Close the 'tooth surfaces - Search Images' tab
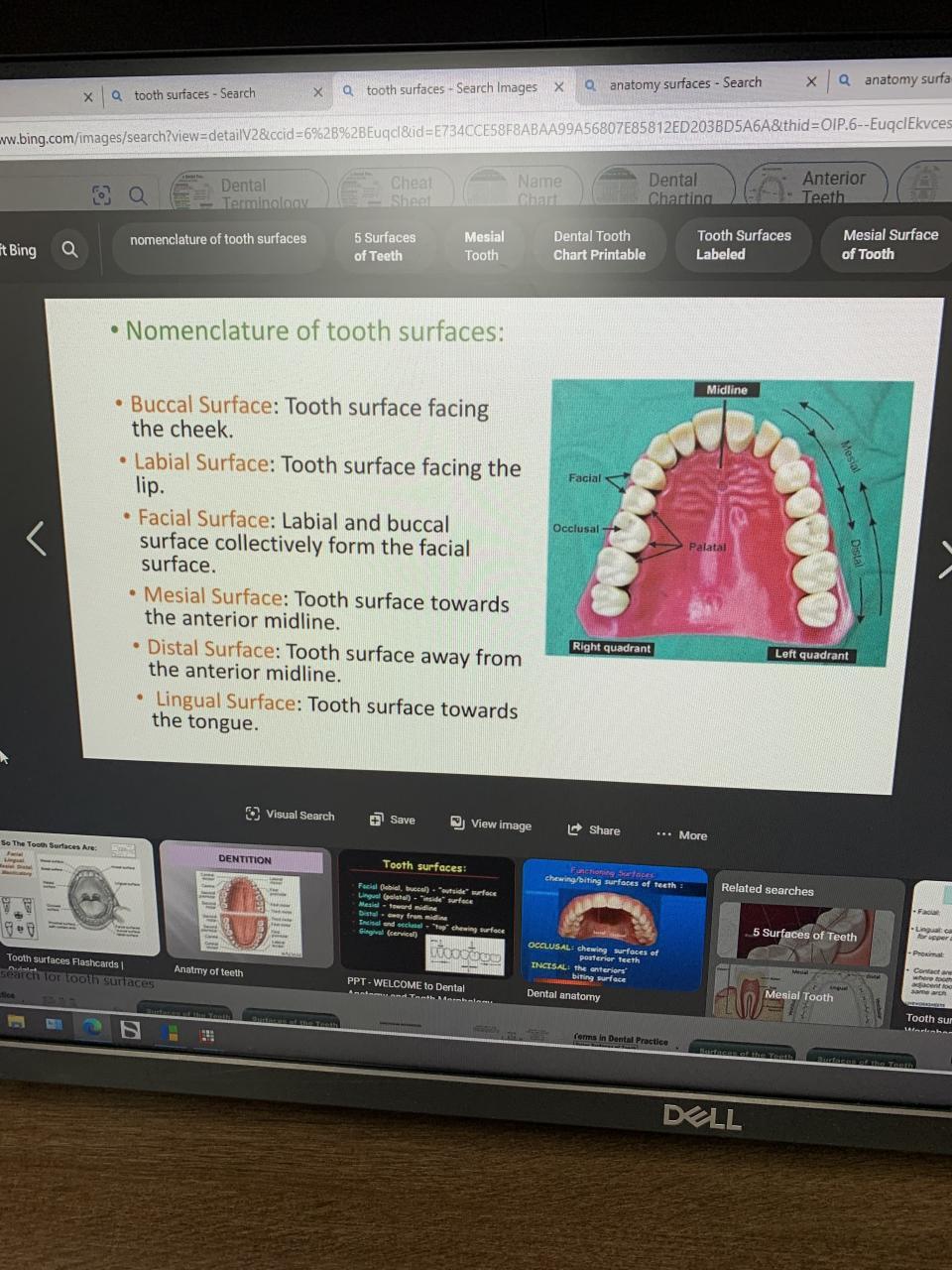Image resolution: width=952 pixels, height=1270 pixels. point(559,87)
